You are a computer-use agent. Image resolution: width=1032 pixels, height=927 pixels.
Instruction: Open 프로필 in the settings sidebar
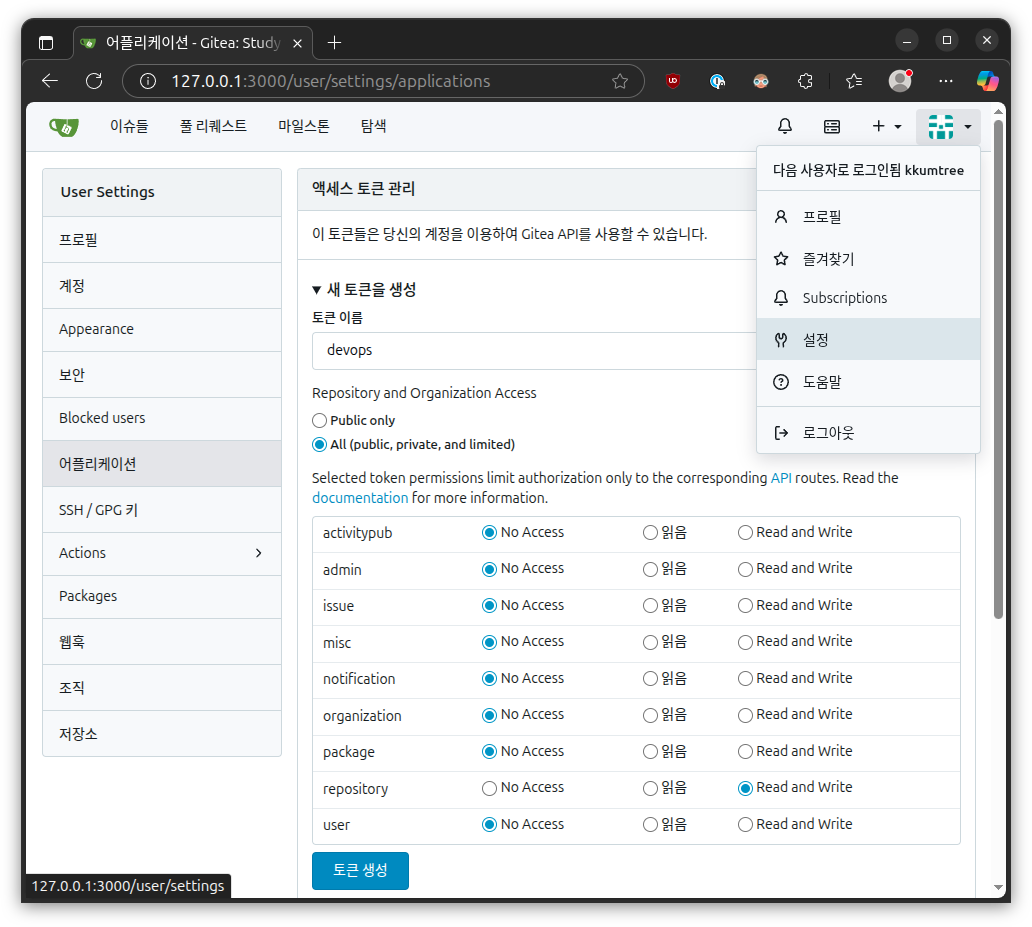[x=162, y=240]
